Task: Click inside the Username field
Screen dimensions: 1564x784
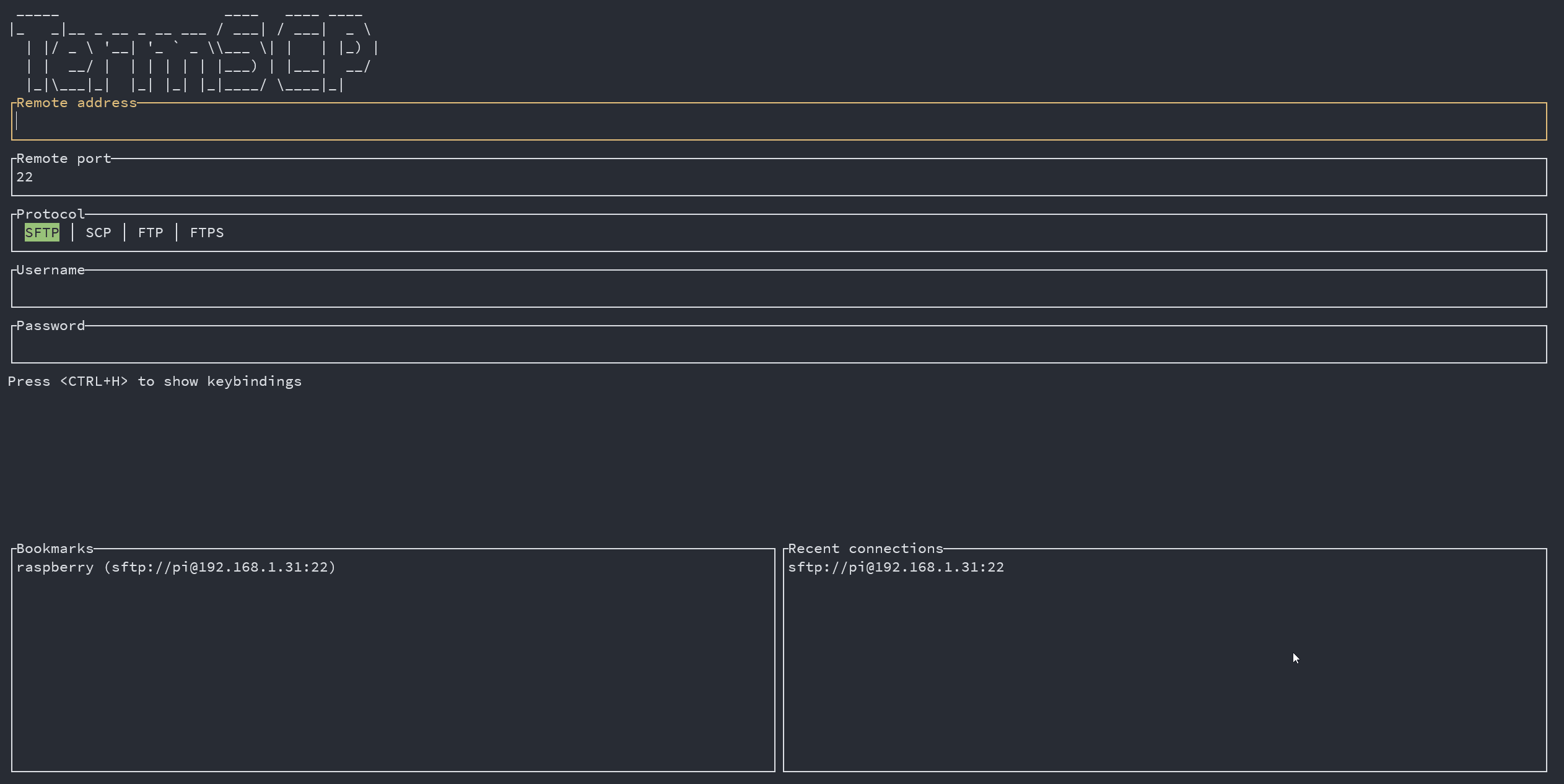Action: point(779,289)
